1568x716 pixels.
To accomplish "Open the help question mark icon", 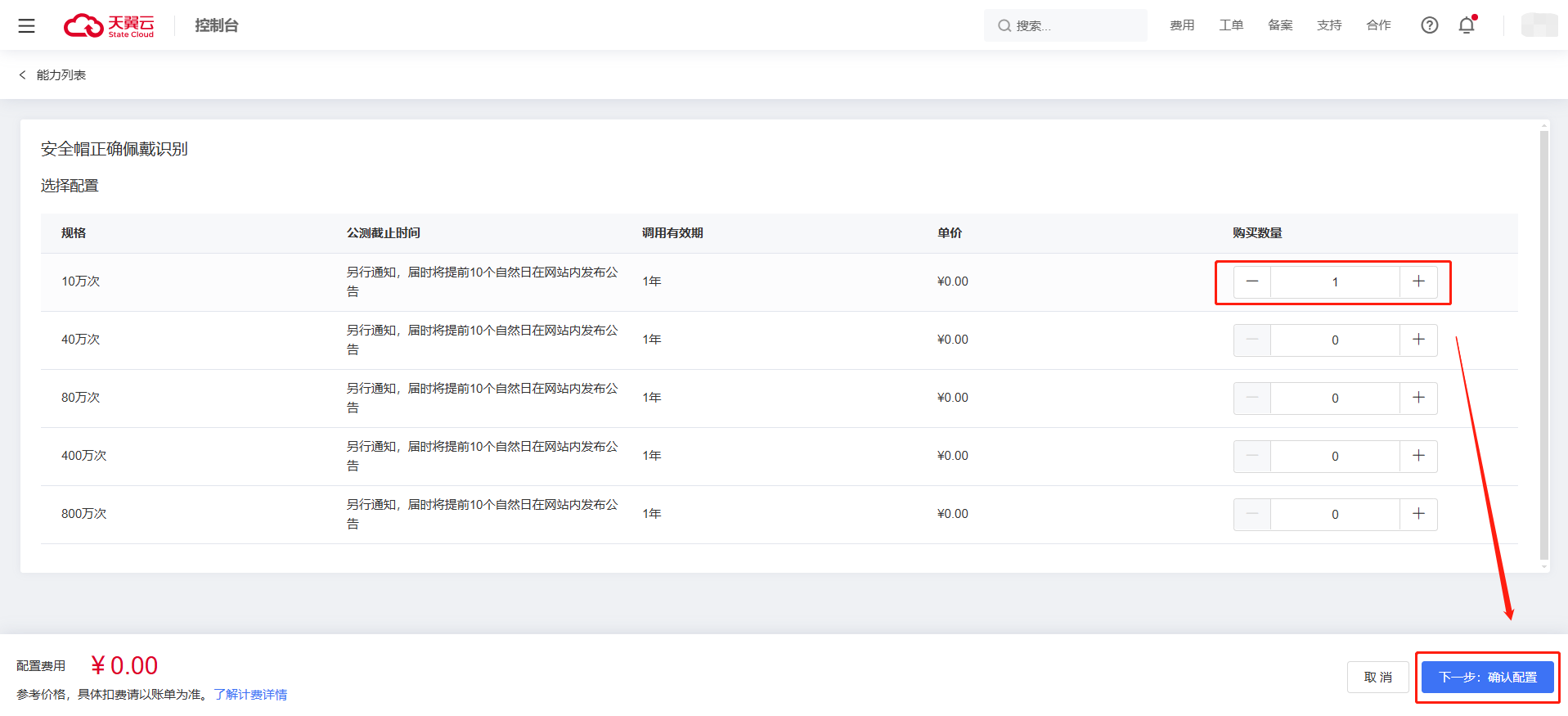I will pyautogui.click(x=1429, y=25).
